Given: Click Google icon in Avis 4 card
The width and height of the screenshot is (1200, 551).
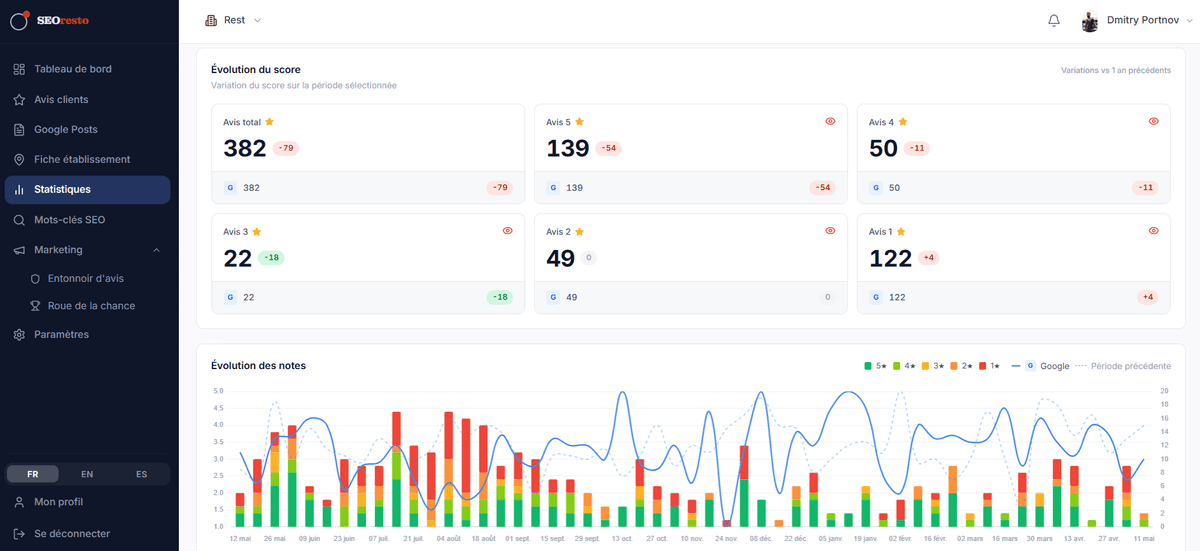Looking at the screenshot, I should click(x=876, y=187).
